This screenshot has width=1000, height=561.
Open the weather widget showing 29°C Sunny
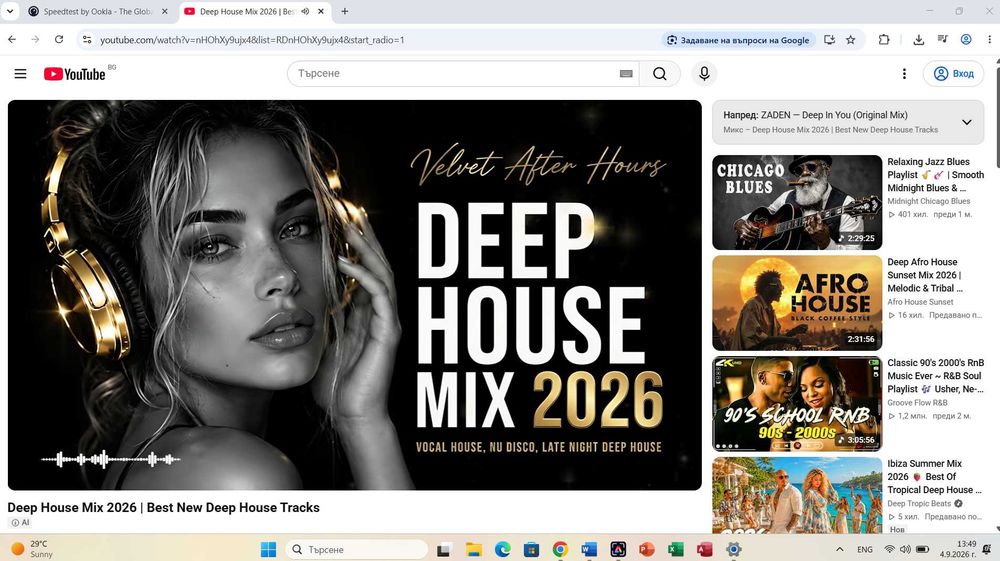click(33, 549)
